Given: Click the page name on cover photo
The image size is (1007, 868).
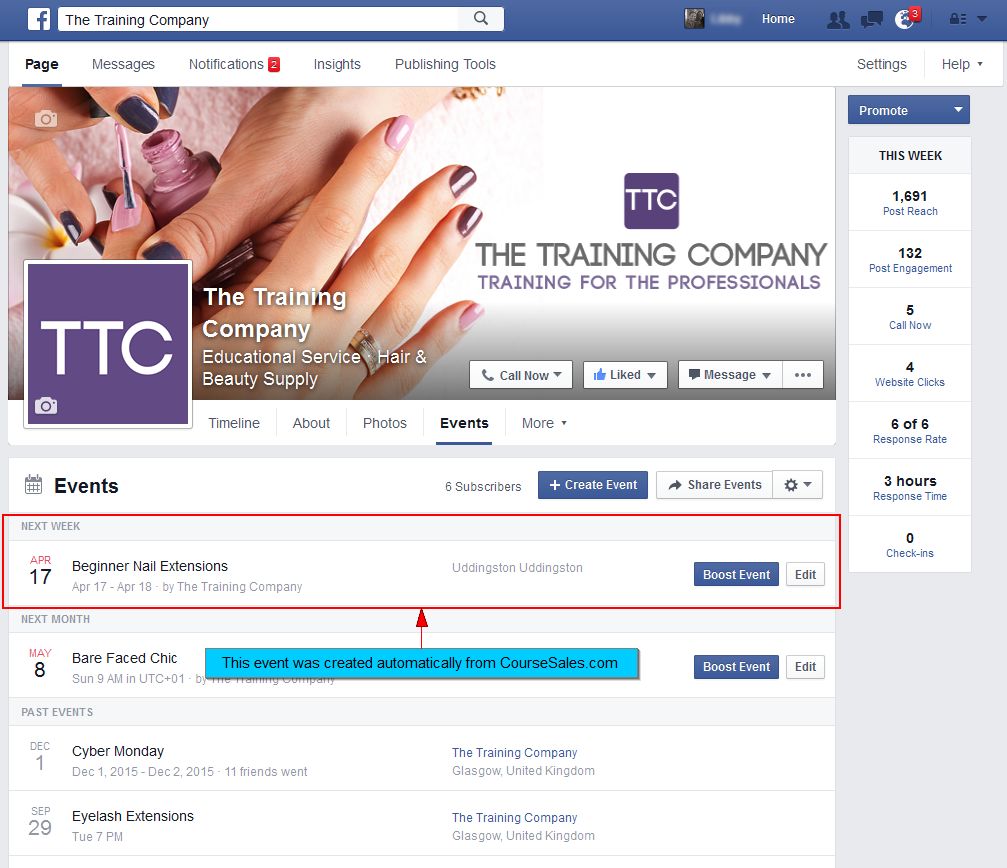Looking at the screenshot, I should coord(274,313).
